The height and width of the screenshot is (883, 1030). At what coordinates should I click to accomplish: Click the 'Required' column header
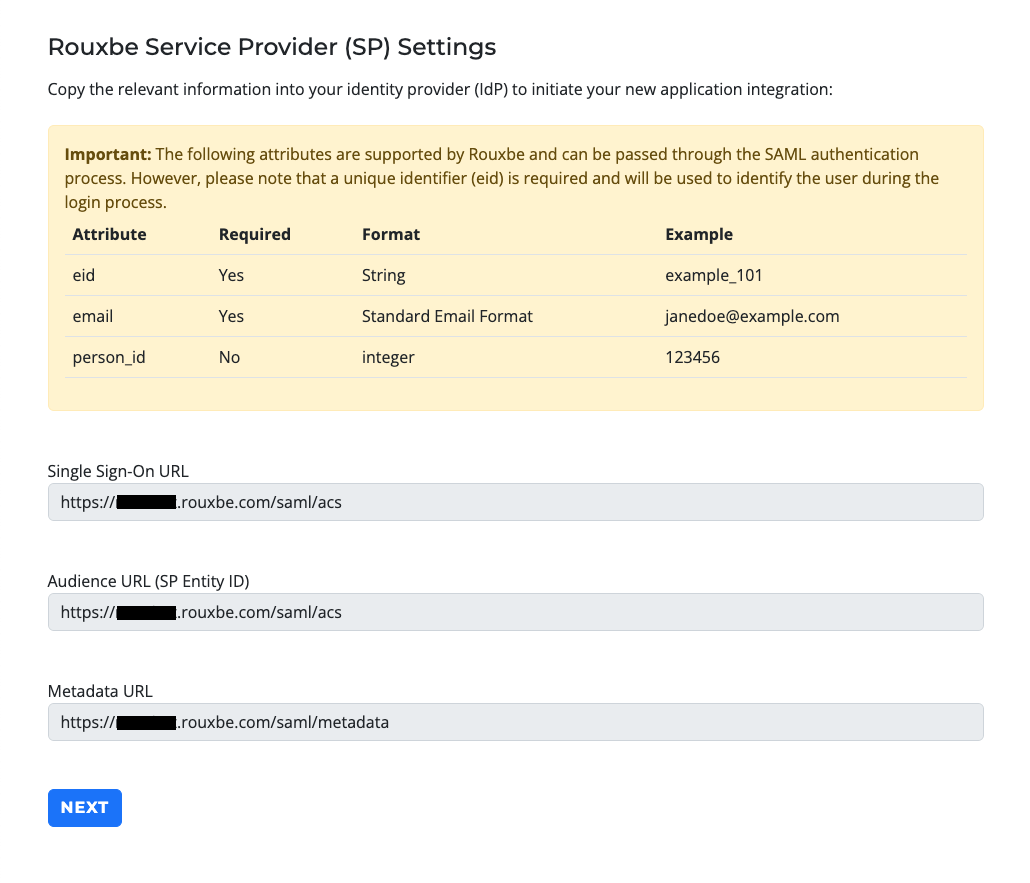pyautogui.click(x=255, y=235)
